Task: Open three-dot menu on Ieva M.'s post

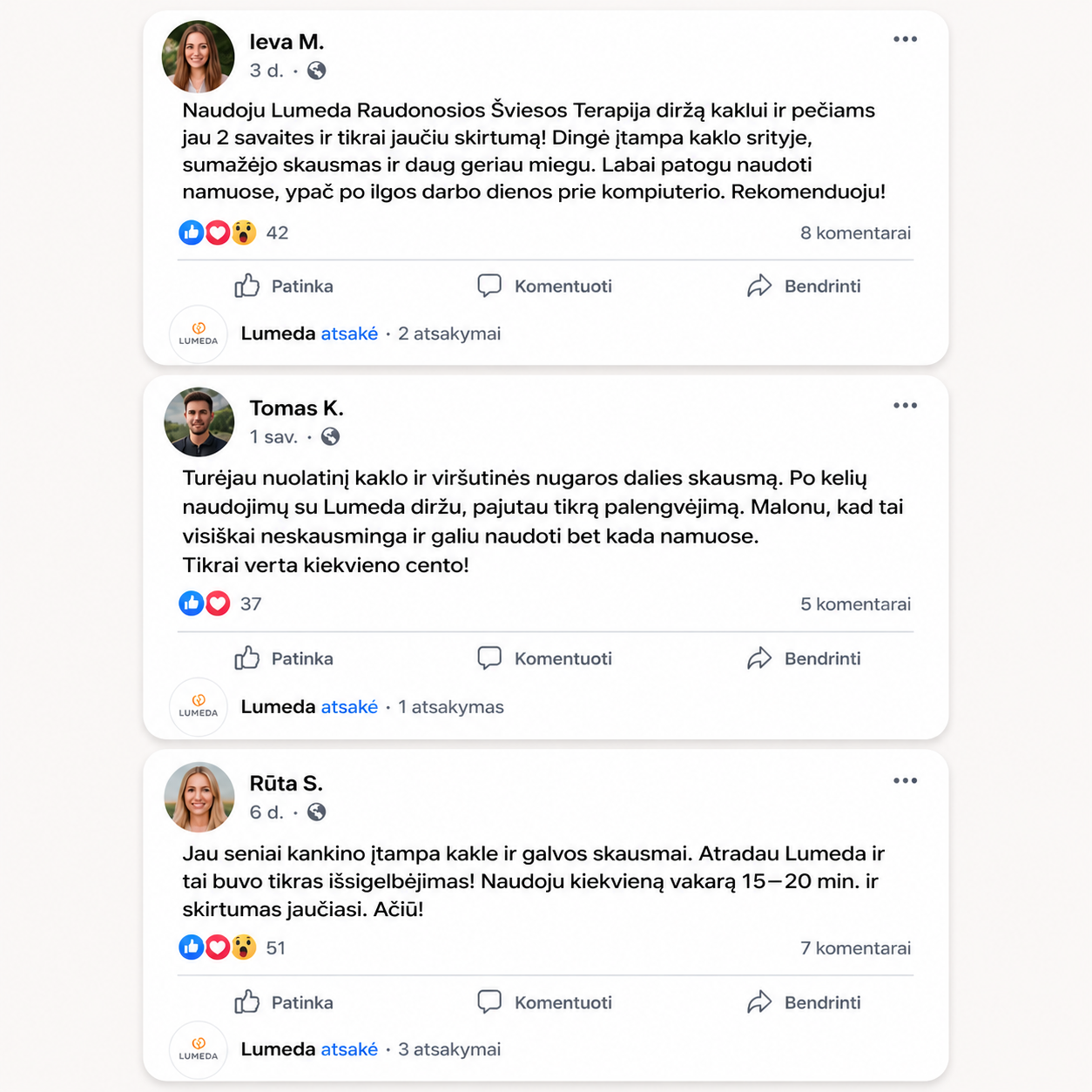Action: click(905, 39)
